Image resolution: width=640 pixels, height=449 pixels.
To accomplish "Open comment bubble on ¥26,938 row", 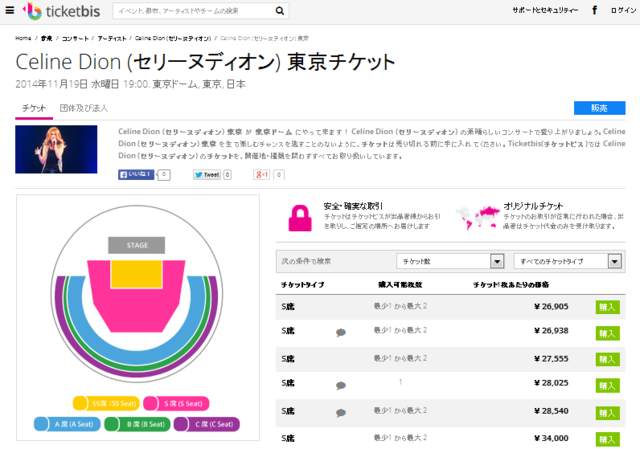I will (341, 333).
